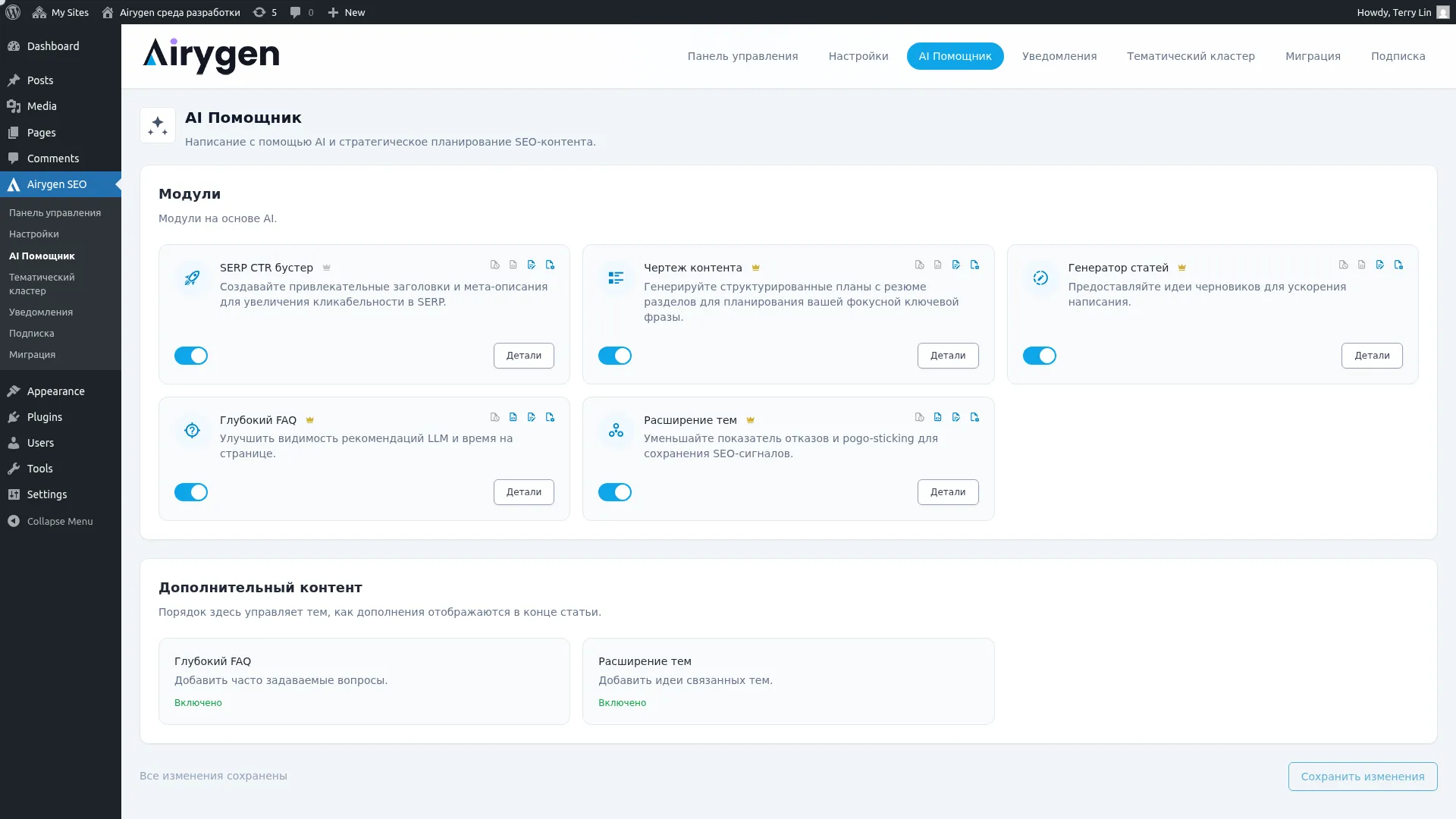
Task: Click the code-document icon on Расширение тем module card
Action: tap(937, 417)
